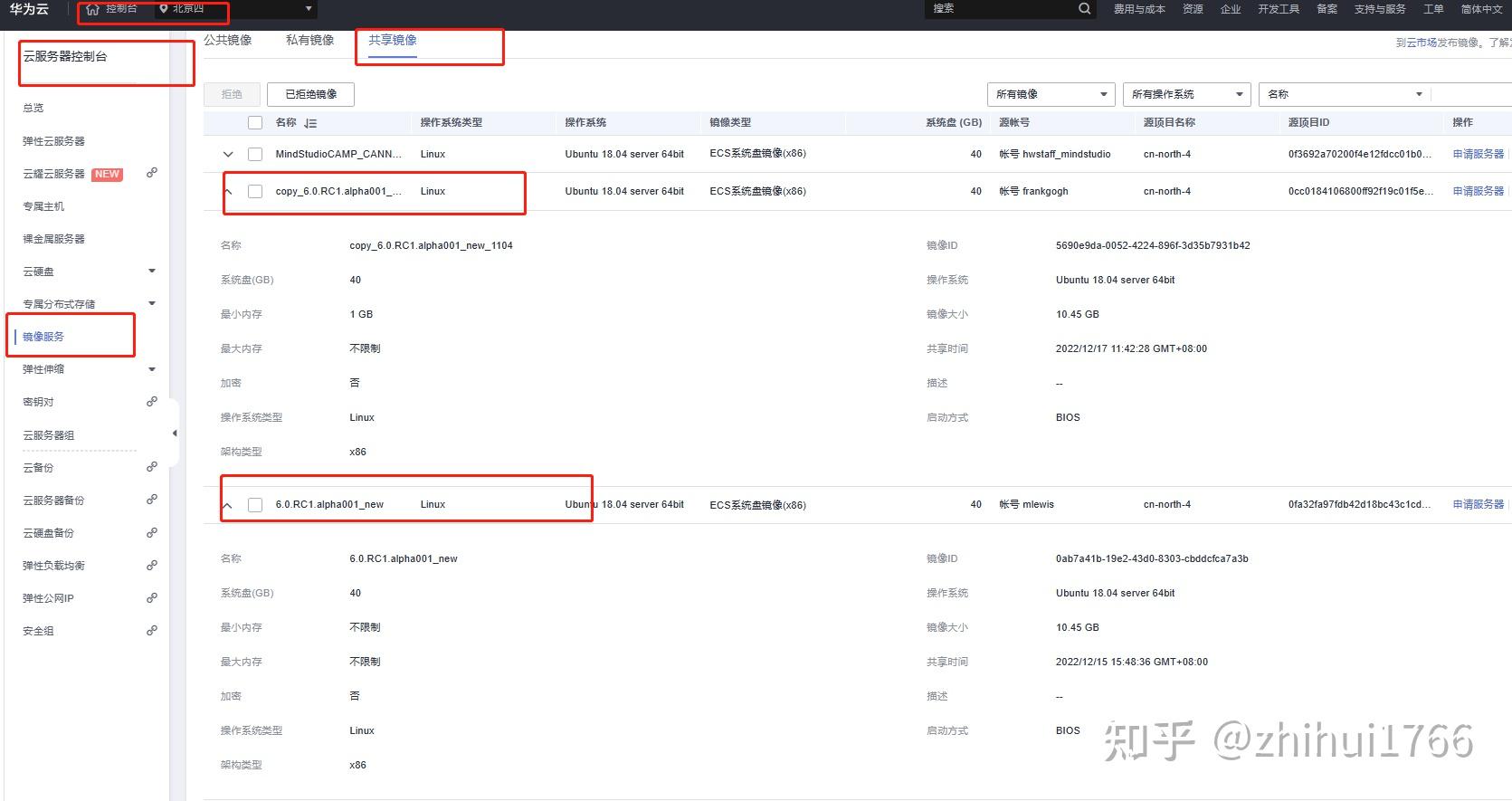Click 申请服务器 for the mlewis row

pyautogui.click(x=1479, y=504)
